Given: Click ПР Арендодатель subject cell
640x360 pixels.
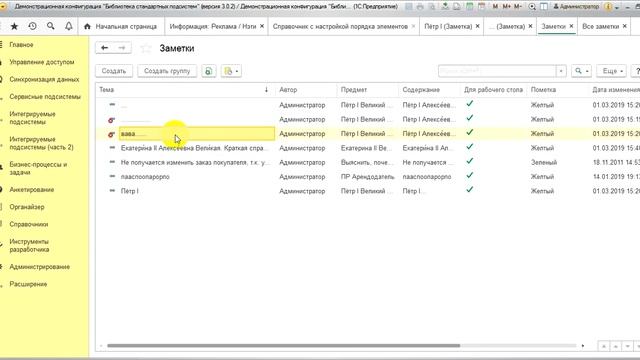Looking at the screenshot, I should (367, 177).
